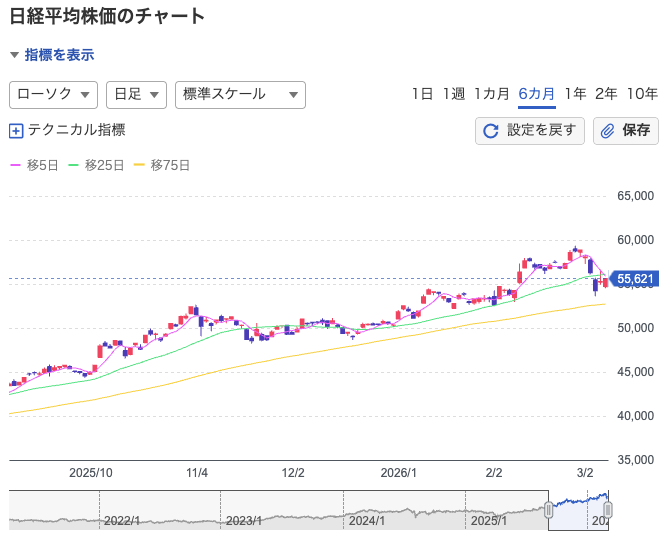Select the 1週 period tab

point(454,94)
